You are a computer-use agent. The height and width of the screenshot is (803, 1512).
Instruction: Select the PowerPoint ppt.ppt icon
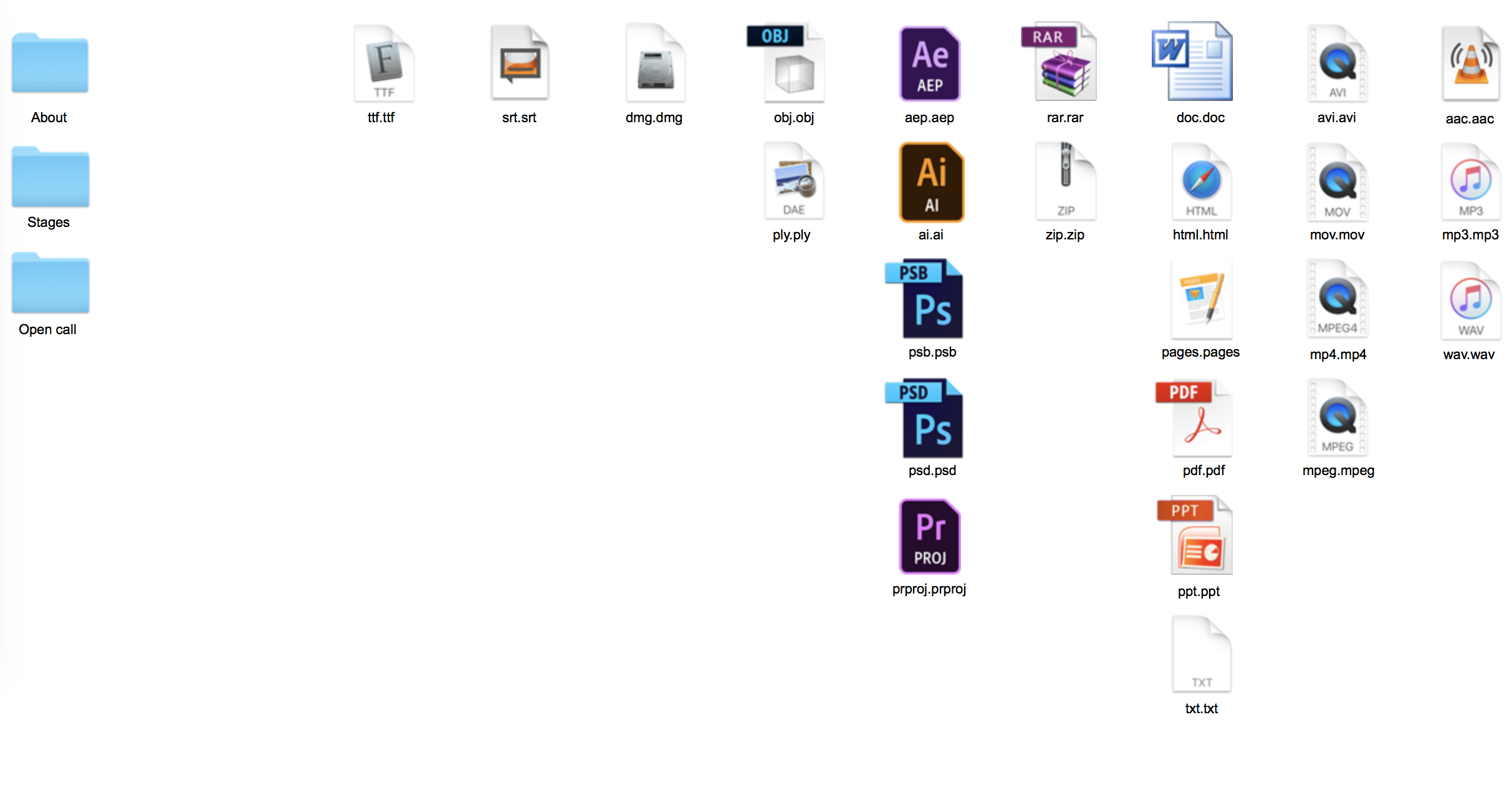(x=1194, y=536)
